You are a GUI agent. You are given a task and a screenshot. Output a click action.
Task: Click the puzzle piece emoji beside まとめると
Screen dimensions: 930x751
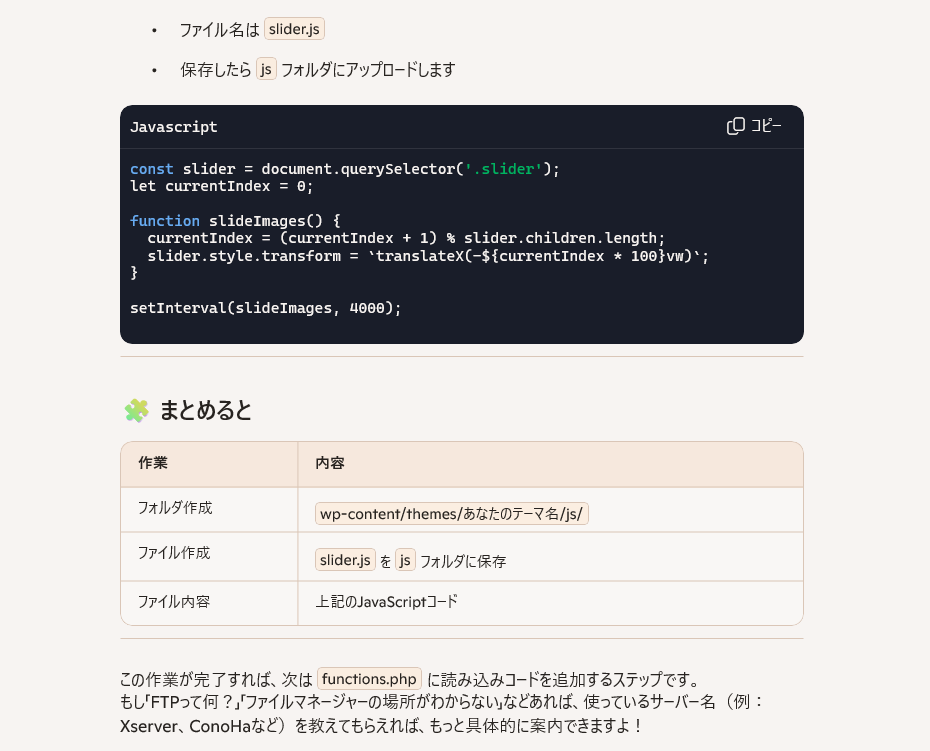point(136,410)
